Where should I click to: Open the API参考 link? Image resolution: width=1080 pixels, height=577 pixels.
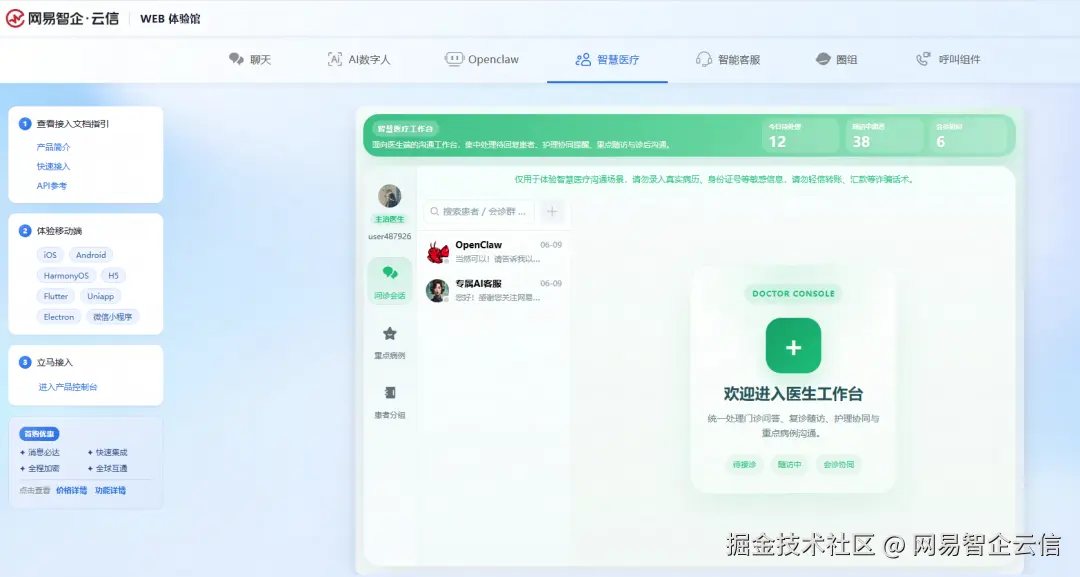tap(52, 186)
